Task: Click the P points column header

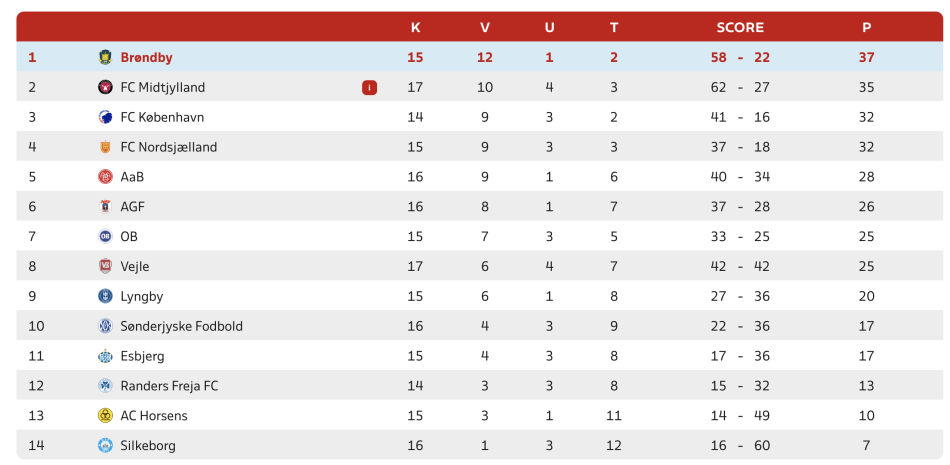Action: coord(866,27)
